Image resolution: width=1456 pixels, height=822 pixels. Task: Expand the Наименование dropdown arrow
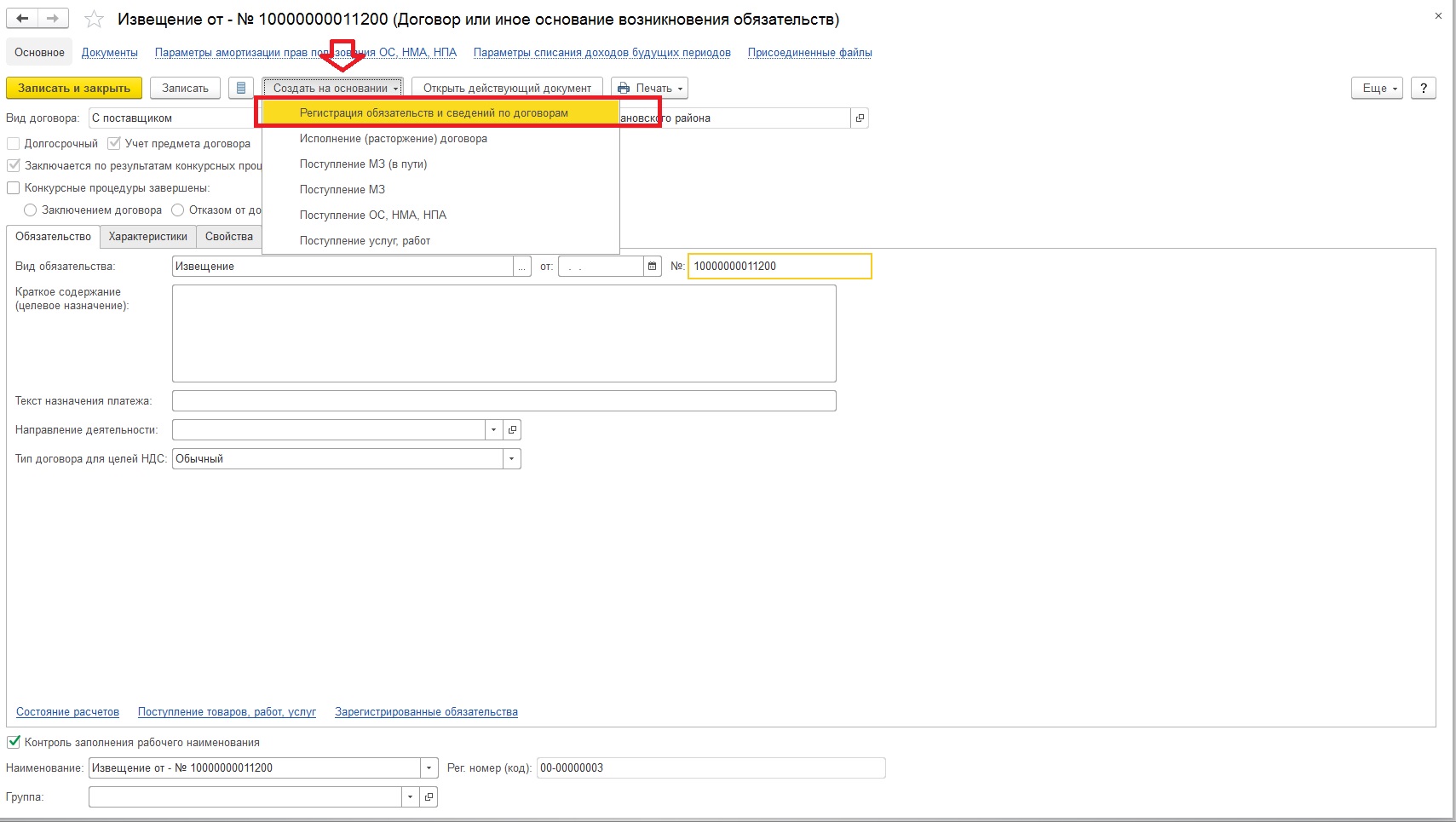(429, 768)
